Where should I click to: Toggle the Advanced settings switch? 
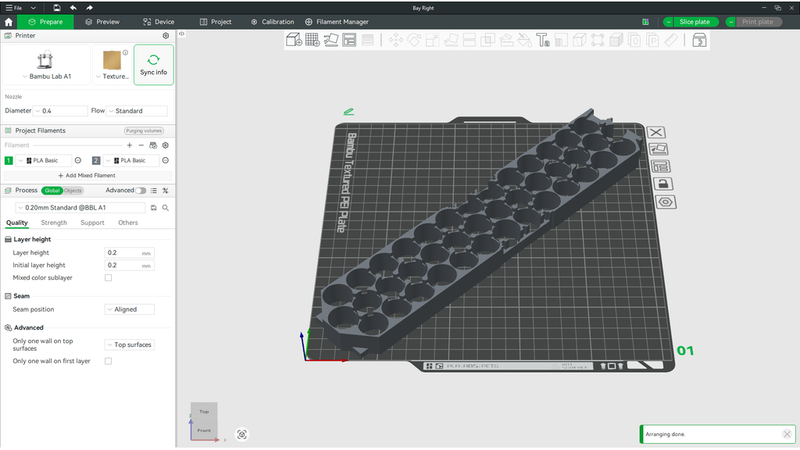pos(141,190)
